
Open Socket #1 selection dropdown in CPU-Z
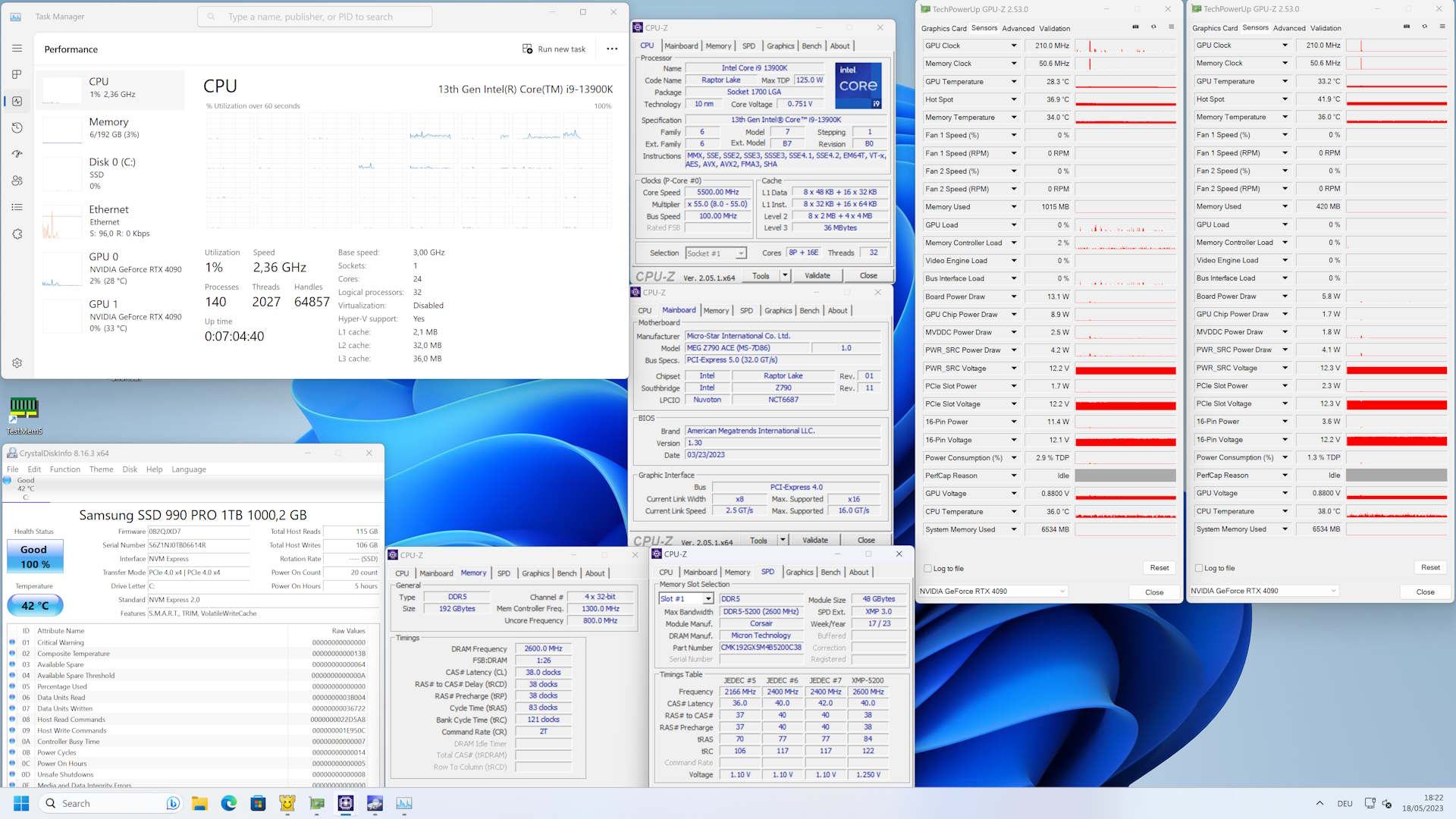[716, 253]
